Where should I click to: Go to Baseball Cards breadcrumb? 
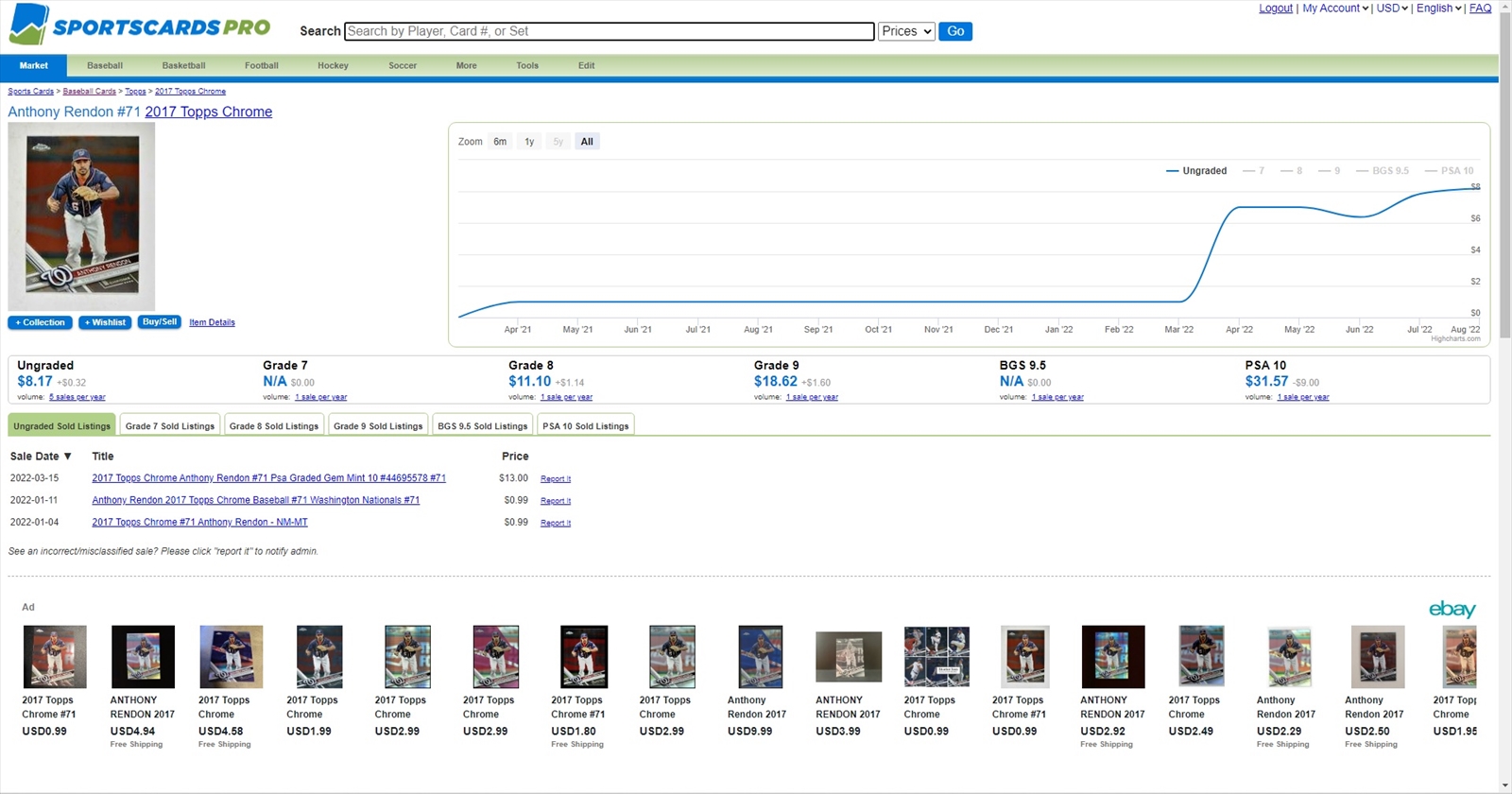(90, 92)
